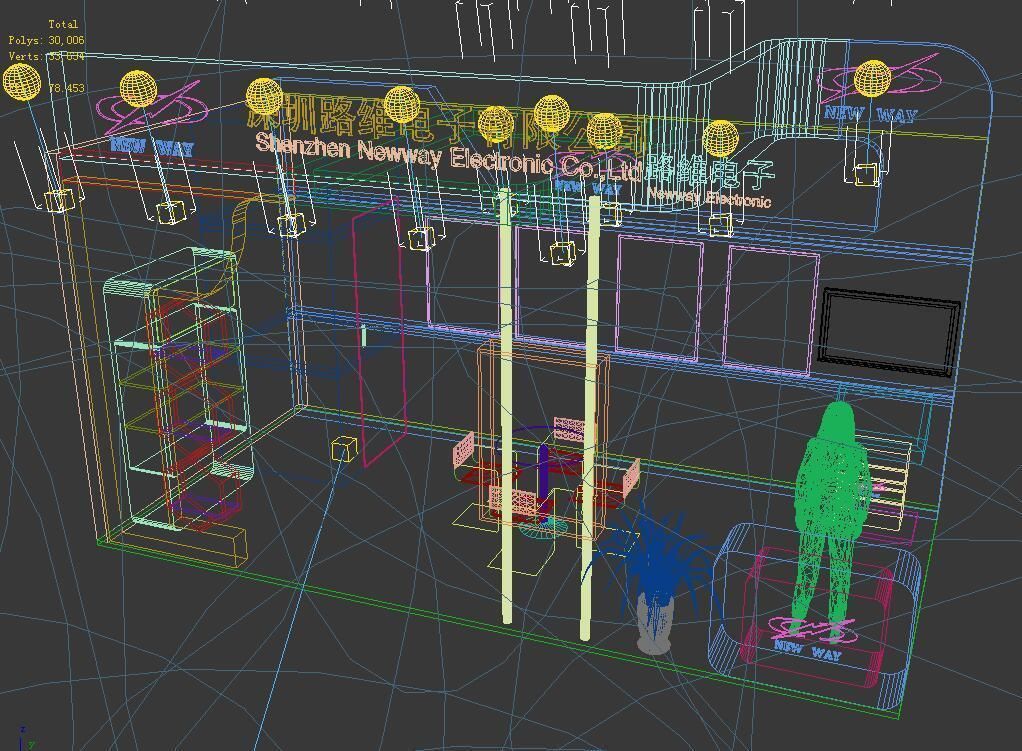
Task: Select the cyan Chinese sign "路維电子"
Action: tap(711, 171)
